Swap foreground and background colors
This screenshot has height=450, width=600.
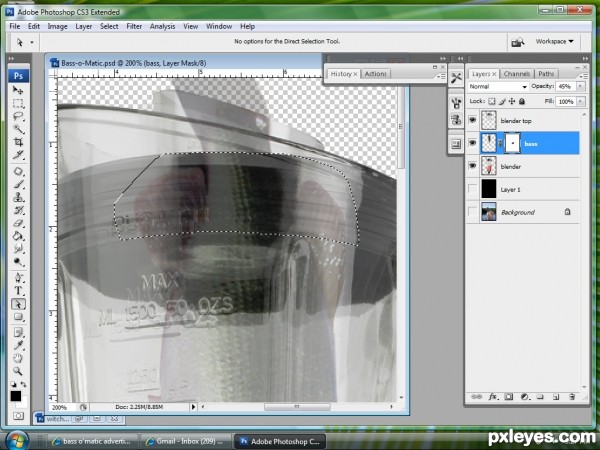point(24,384)
